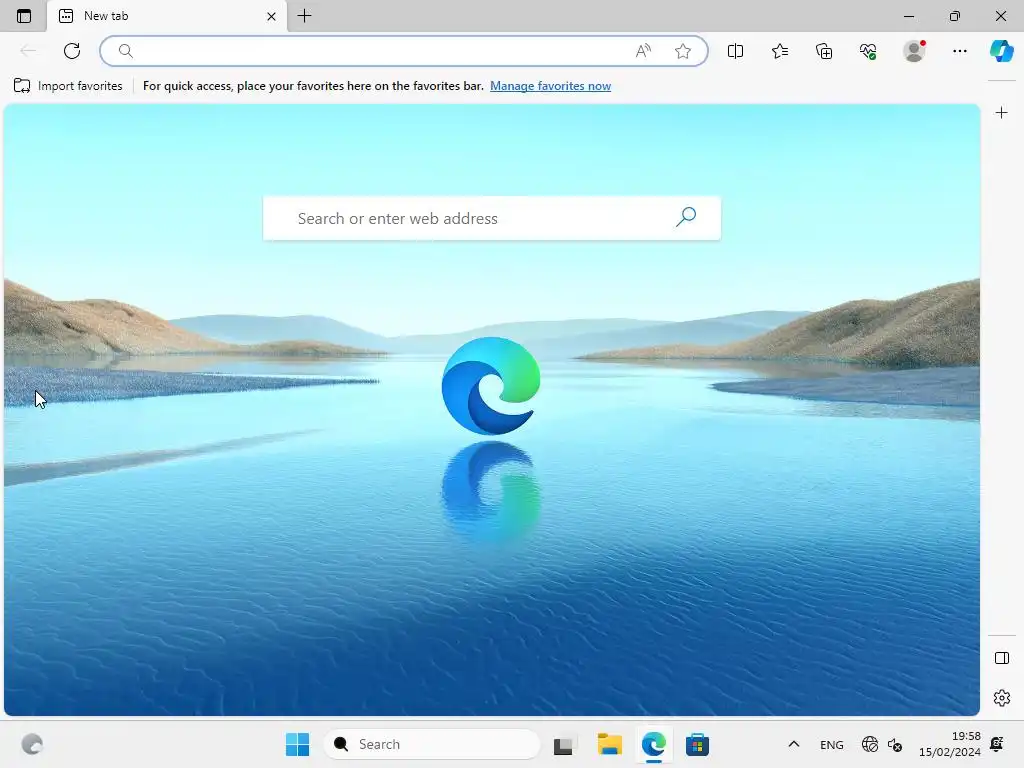Toggle the sidebar visibility icon
The image size is (1024, 768).
[1002, 658]
